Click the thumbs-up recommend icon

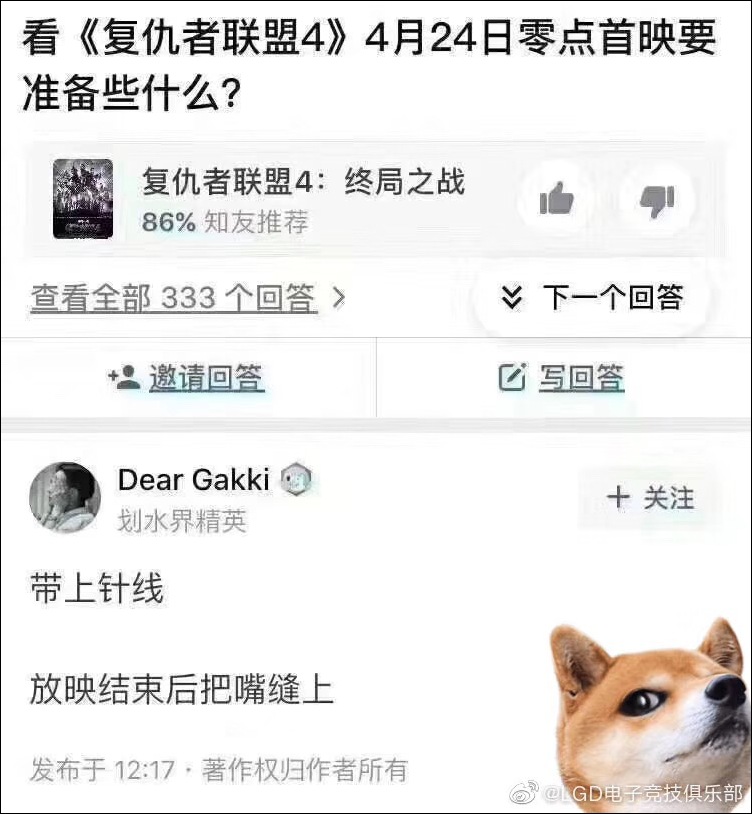coord(556,198)
